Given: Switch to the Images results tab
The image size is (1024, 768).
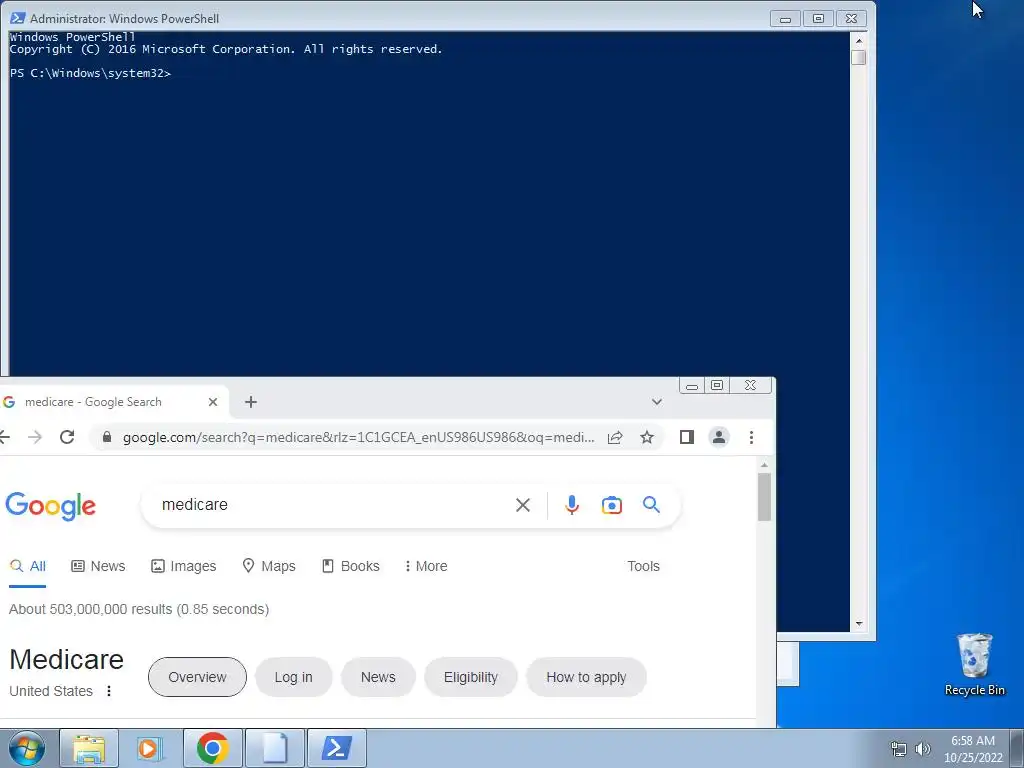Looking at the screenshot, I should (x=184, y=566).
